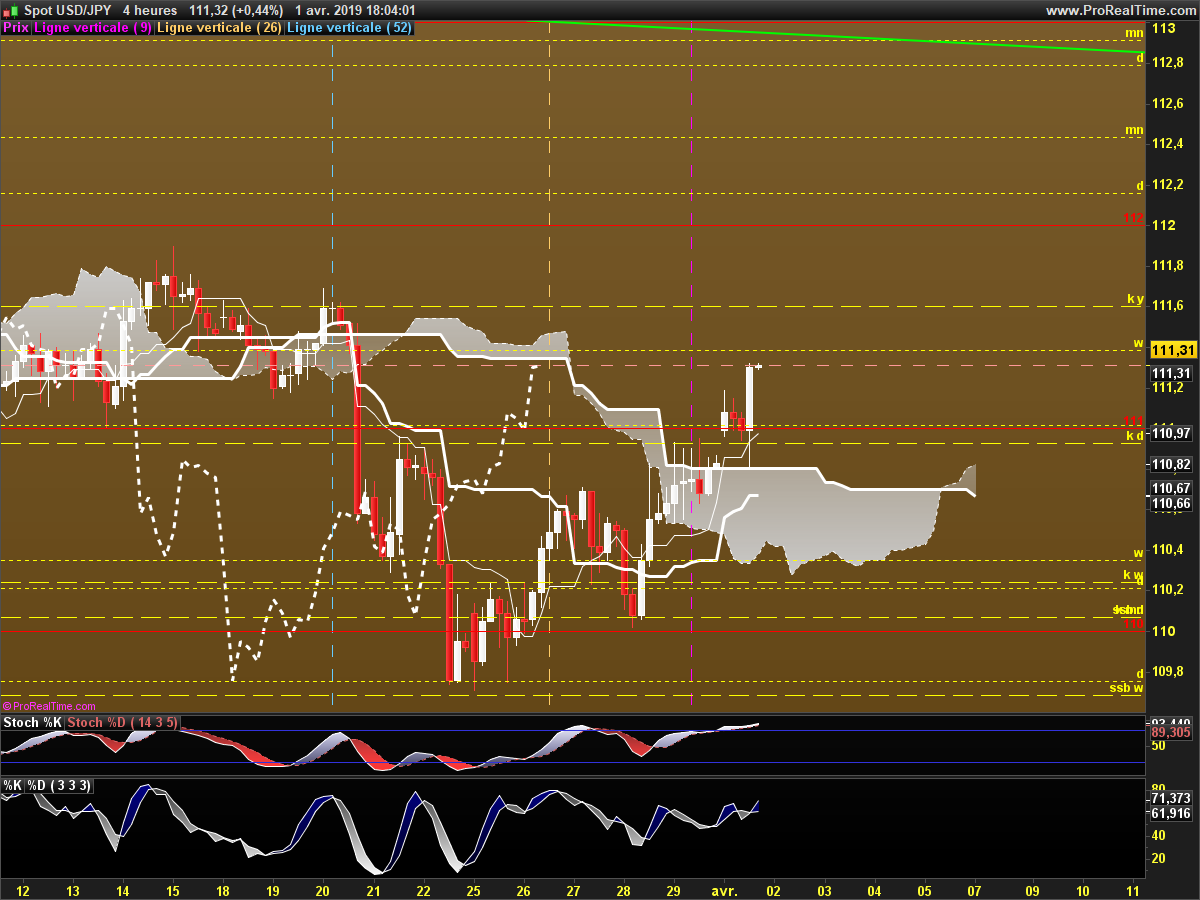Viewport: 1200px width, 900px height.
Task: Open the Ligne verticale (9) label
Action: click(x=93, y=28)
